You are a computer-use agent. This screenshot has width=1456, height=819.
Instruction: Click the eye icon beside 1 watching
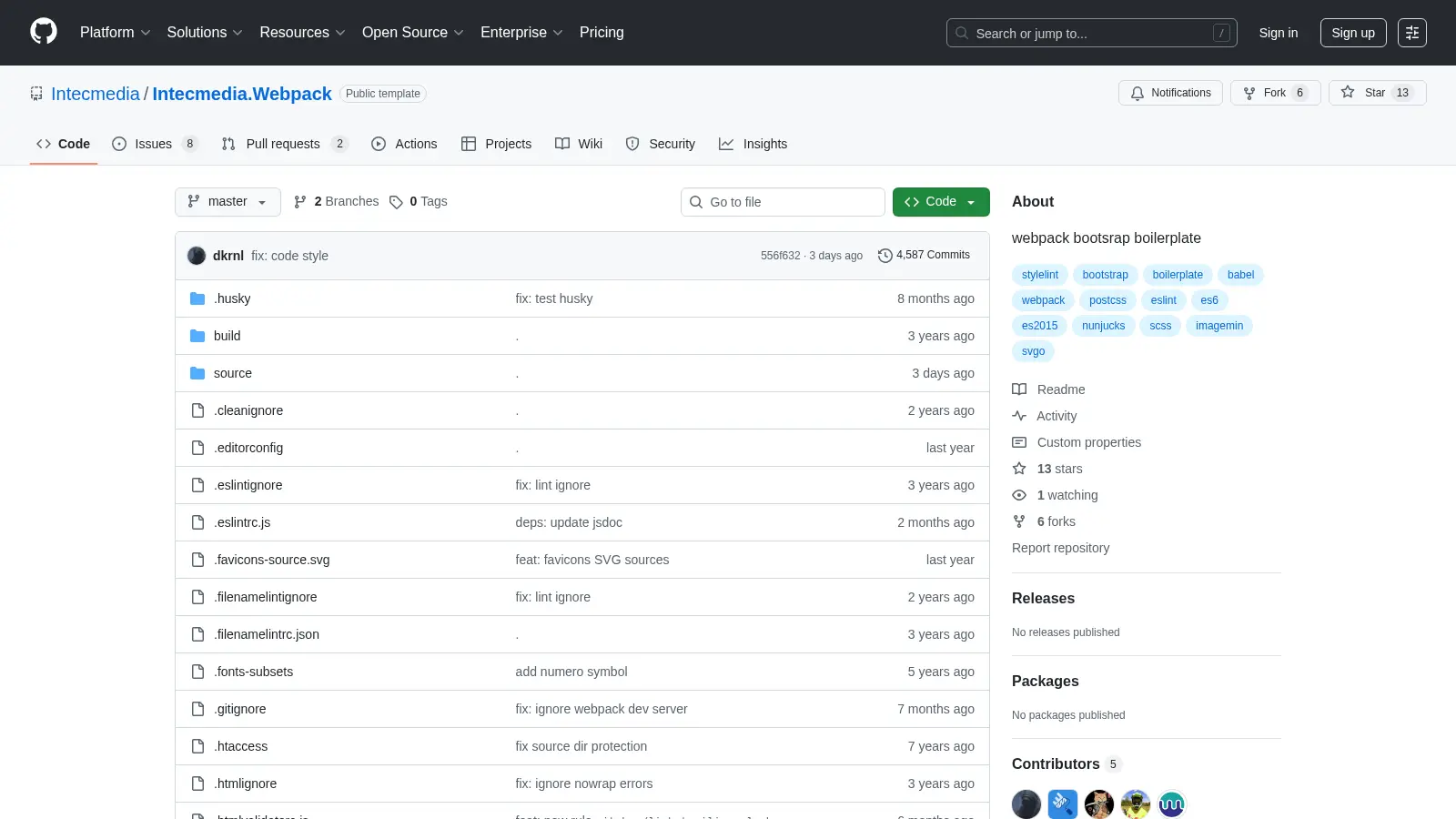pos(1019,495)
